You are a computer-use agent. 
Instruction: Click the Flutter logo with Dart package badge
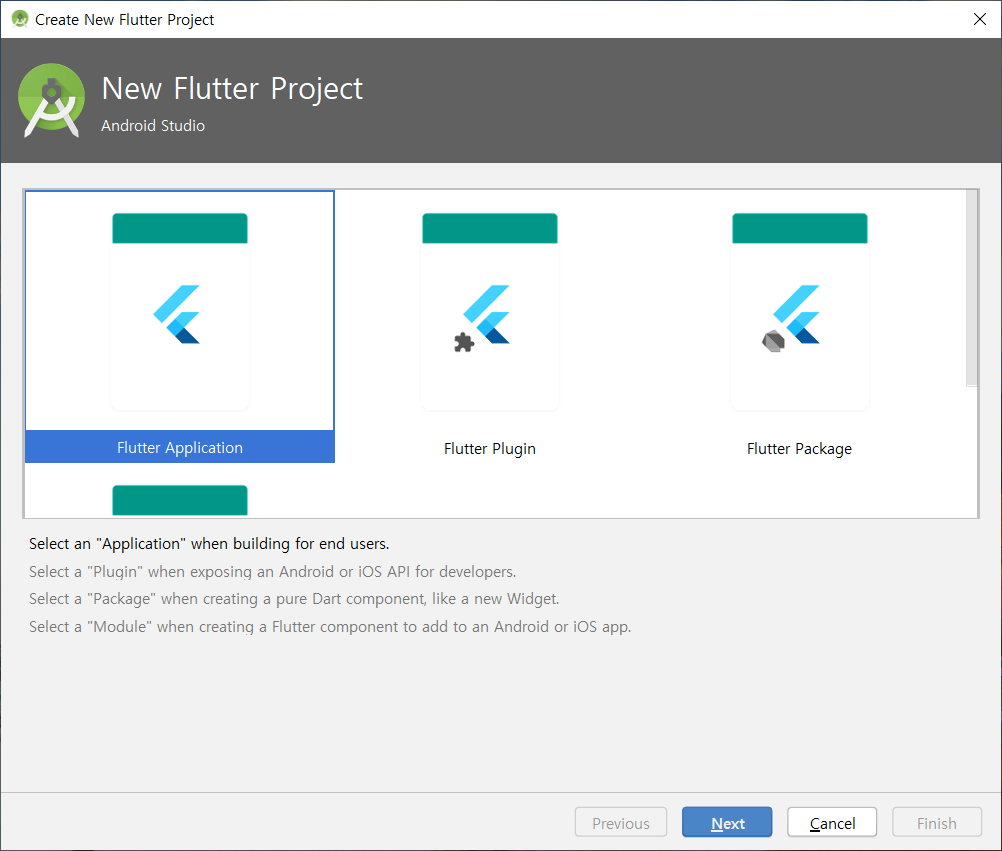791,318
